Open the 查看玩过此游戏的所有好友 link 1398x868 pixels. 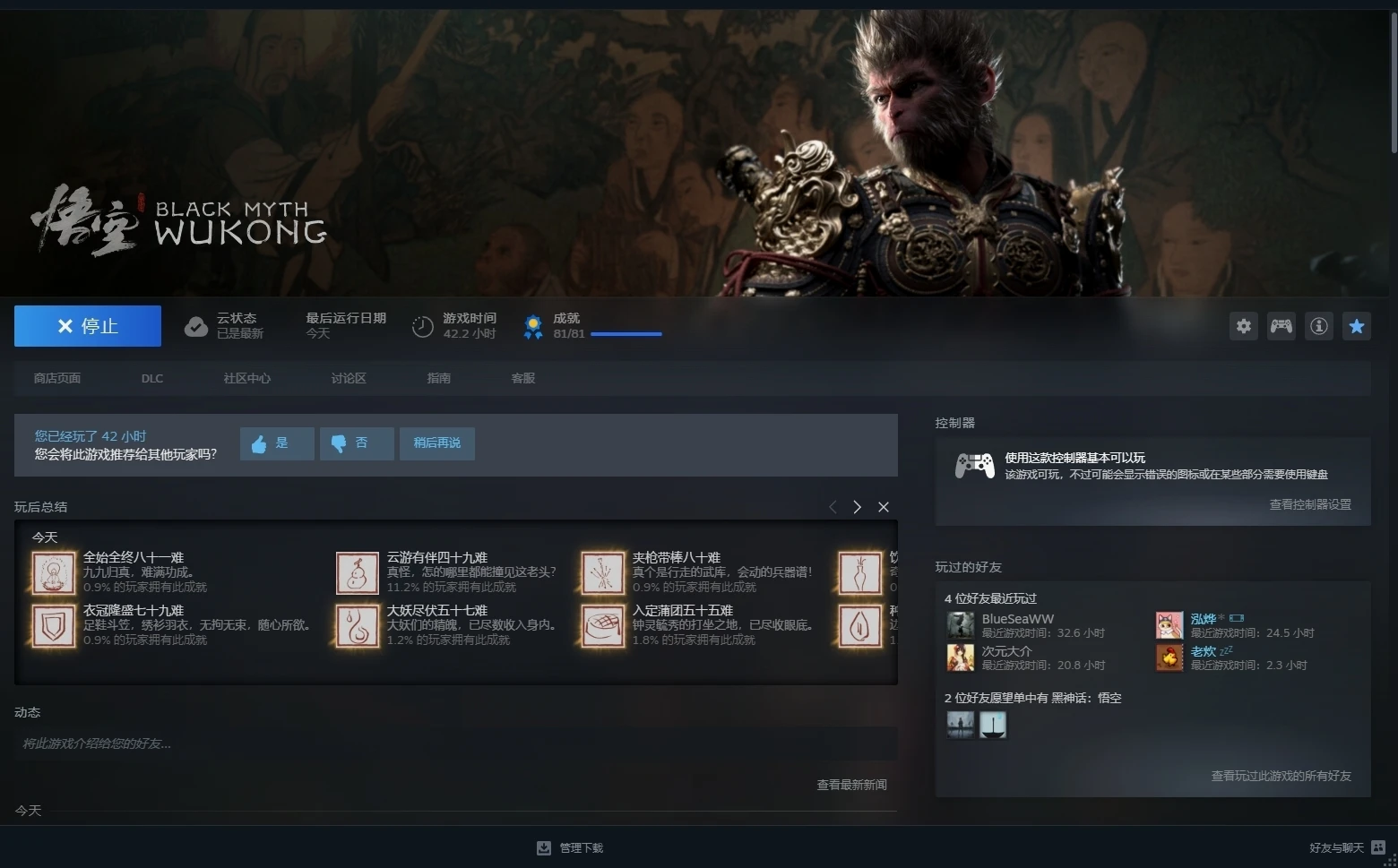[1281, 776]
